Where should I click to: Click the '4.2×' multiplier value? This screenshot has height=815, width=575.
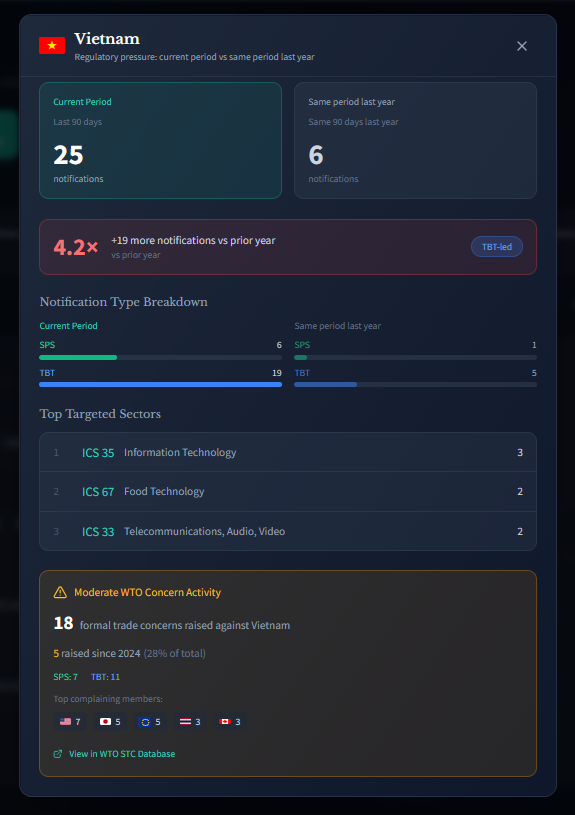pyautogui.click(x=76, y=247)
